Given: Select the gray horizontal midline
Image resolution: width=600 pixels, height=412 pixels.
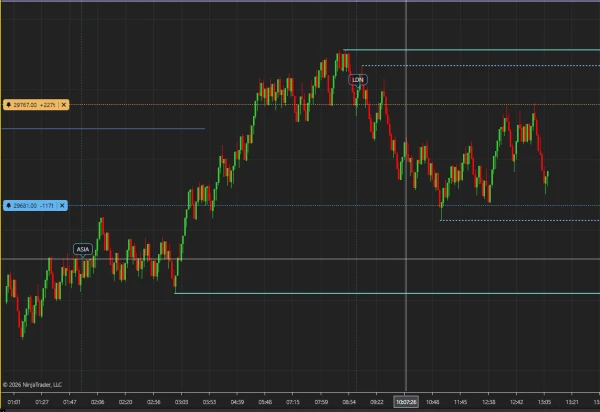Looking at the screenshot, I should click(300, 259).
